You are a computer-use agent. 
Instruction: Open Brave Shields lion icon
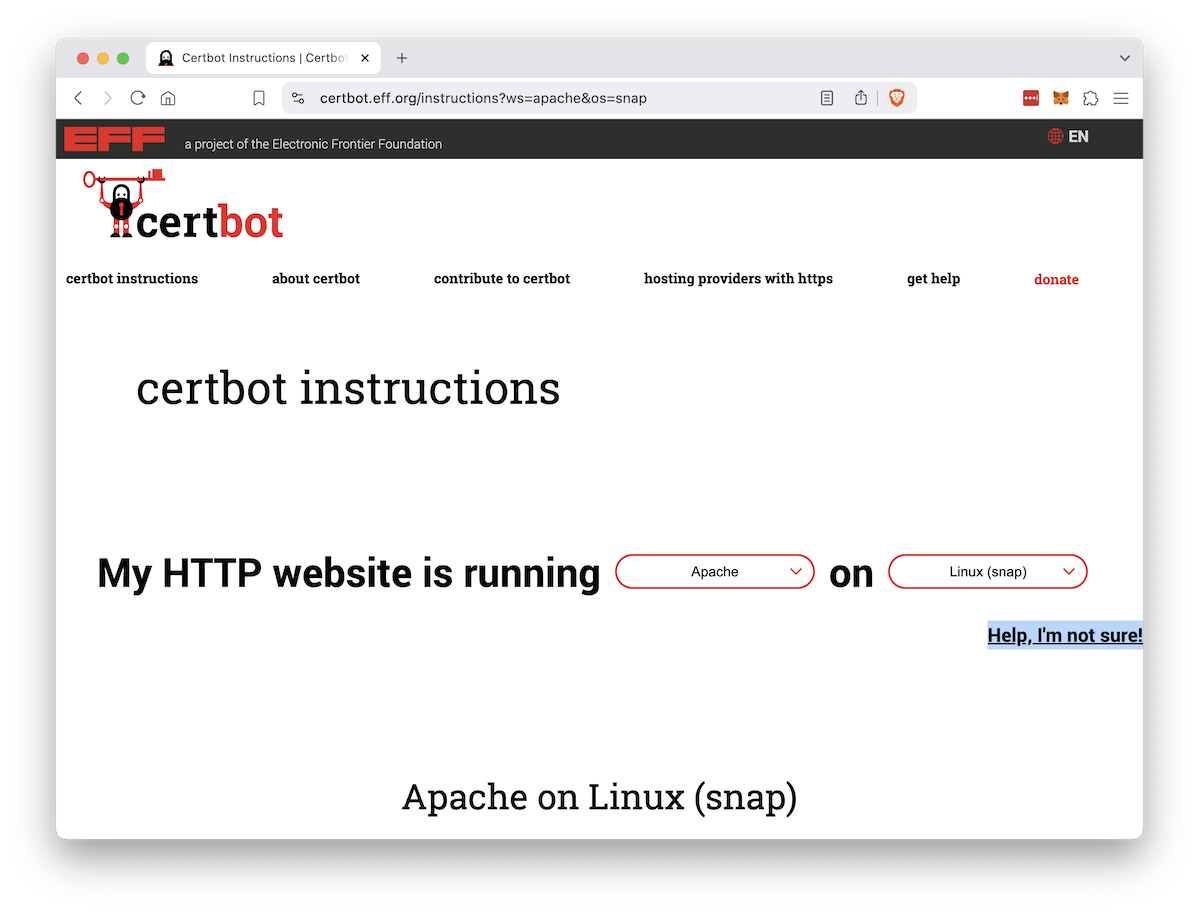(x=897, y=98)
